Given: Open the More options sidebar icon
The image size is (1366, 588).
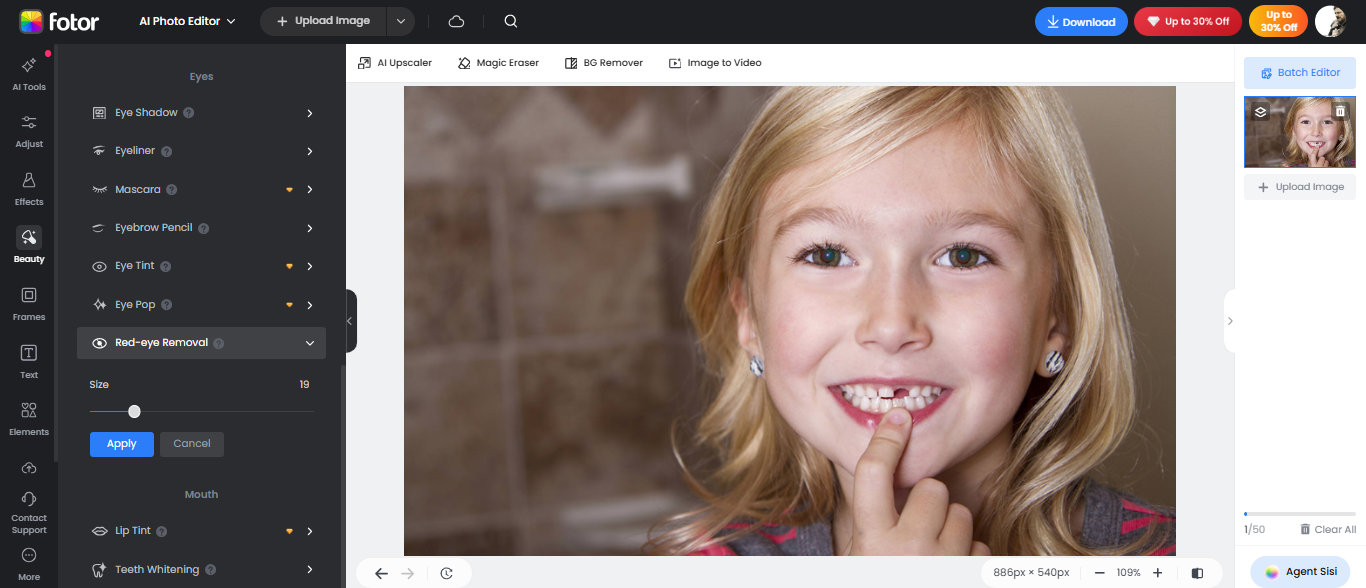Looking at the screenshot, I should (x=29, y=556).
